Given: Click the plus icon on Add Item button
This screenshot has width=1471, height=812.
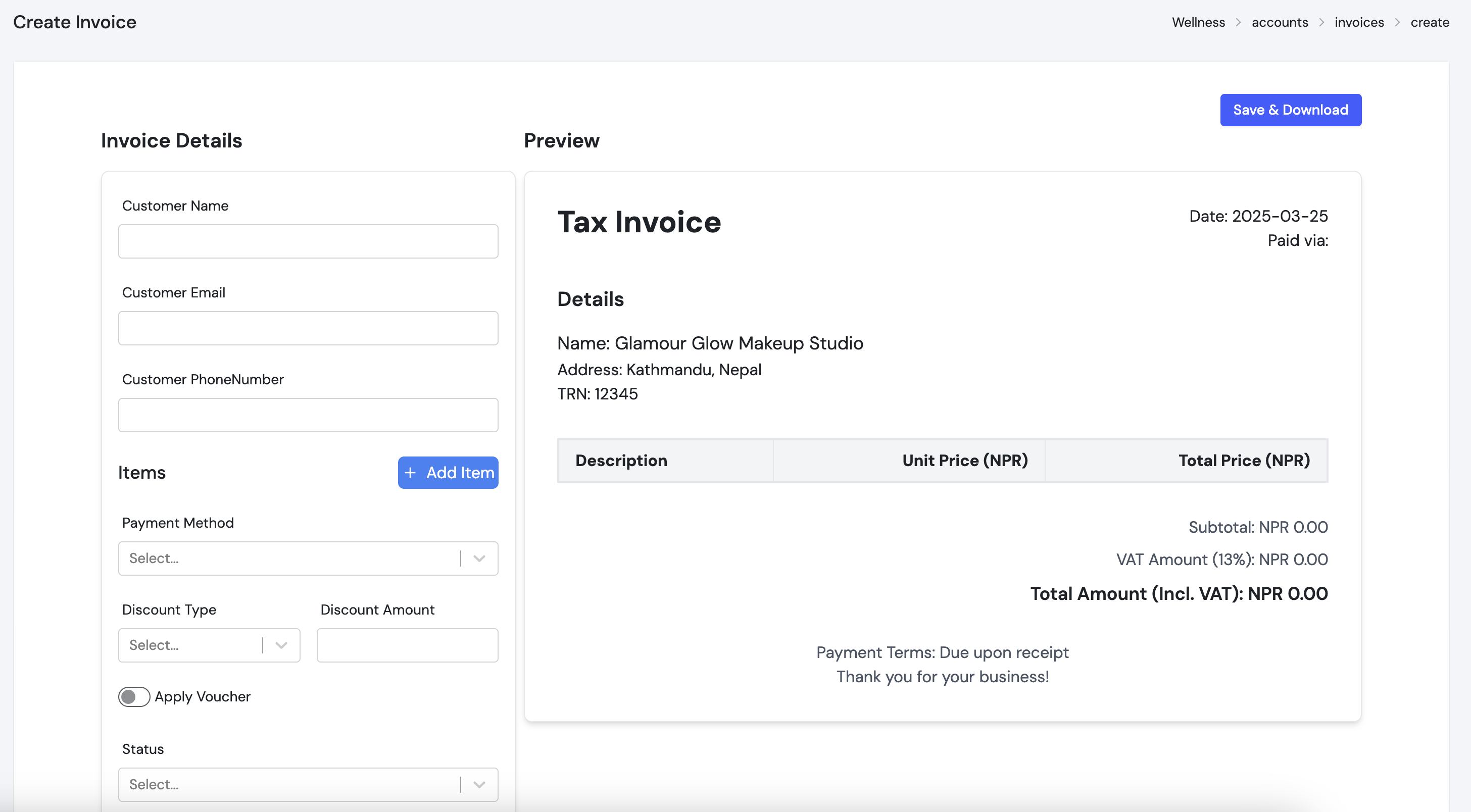Looking at the screenshot, I should click(410, 473).
